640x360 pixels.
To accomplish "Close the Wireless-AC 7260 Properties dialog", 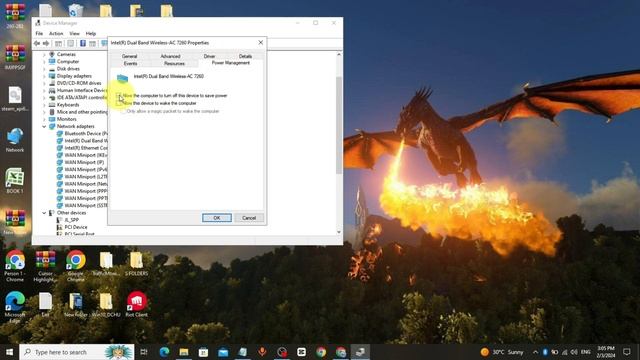I will (x=260, y=42).
